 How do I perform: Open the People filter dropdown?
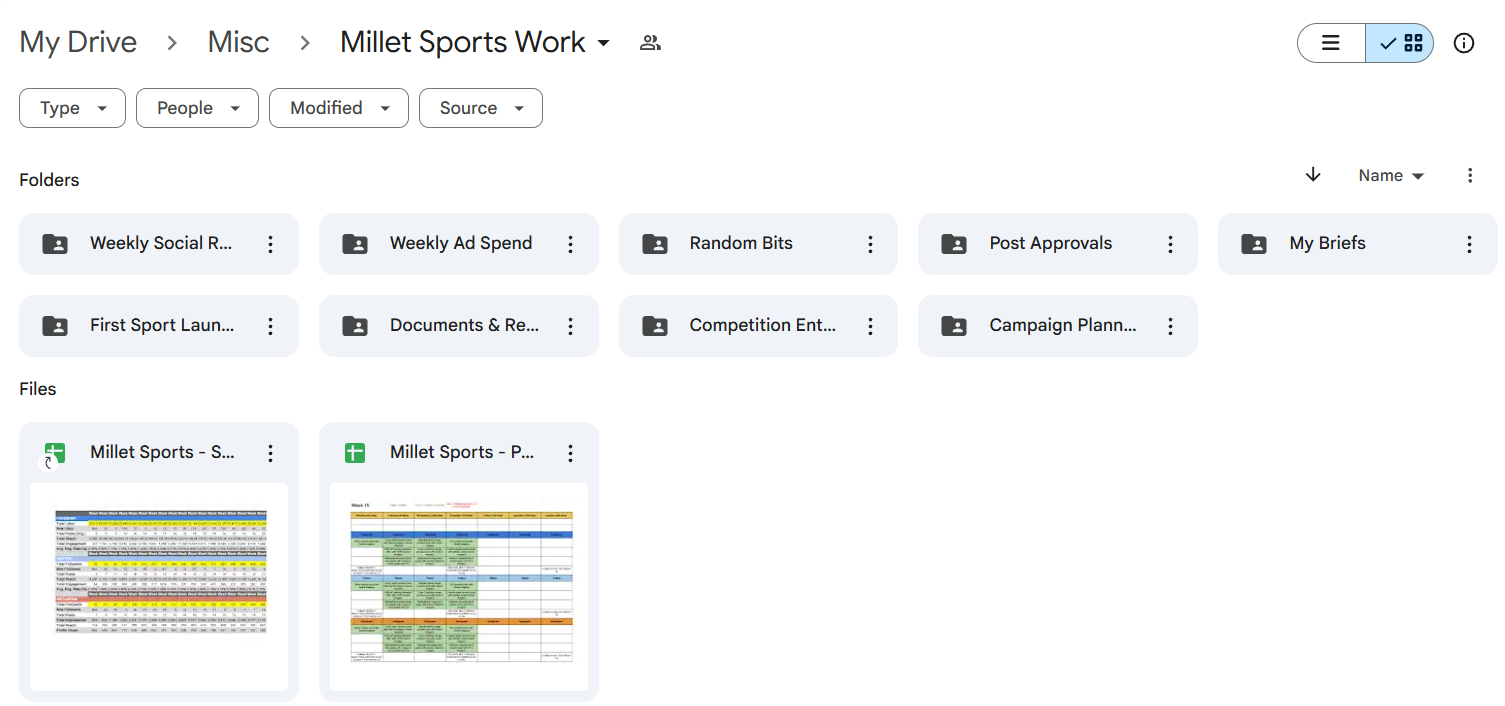(x=197, y=108)
